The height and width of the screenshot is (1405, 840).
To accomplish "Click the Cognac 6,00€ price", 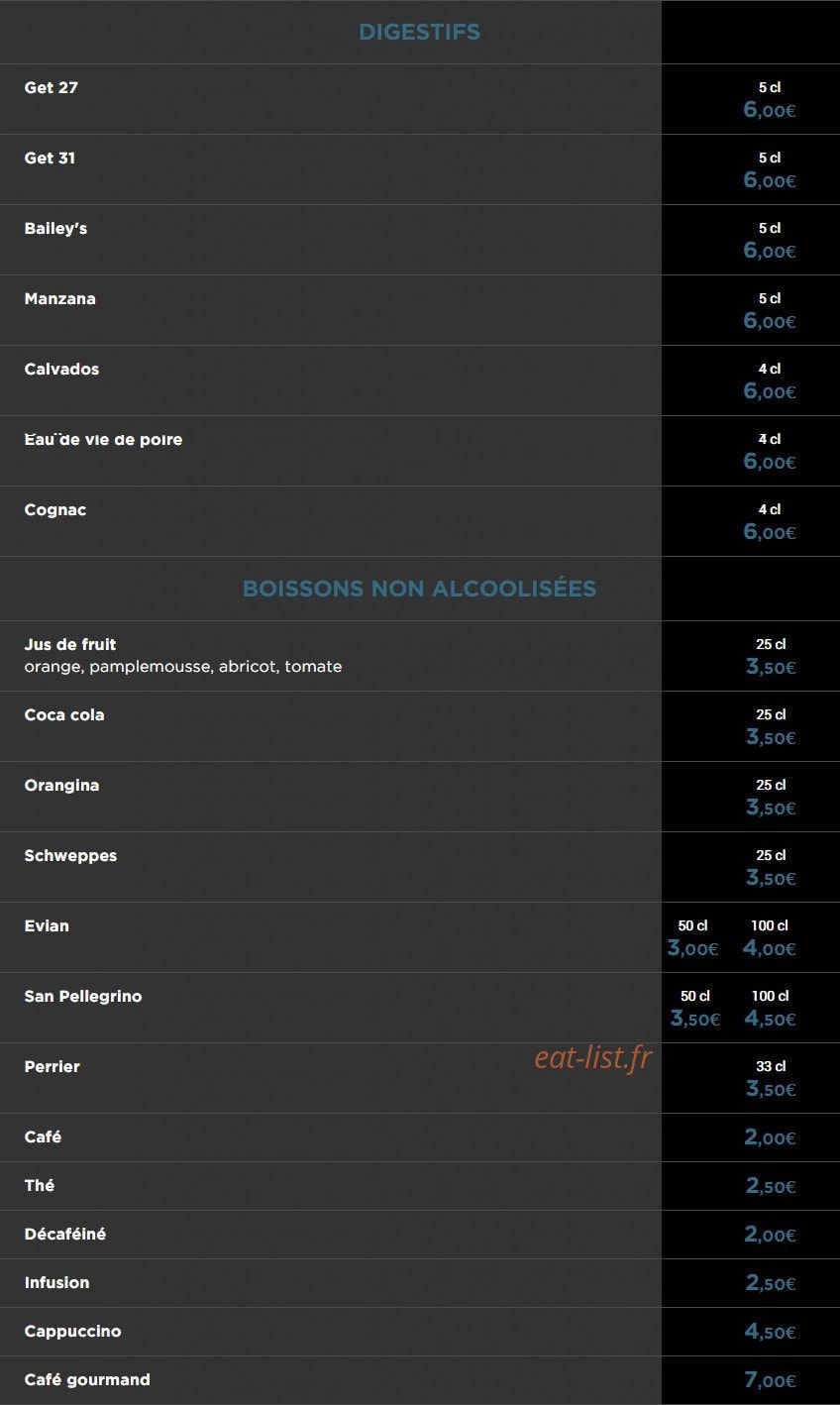I will 770,532.
